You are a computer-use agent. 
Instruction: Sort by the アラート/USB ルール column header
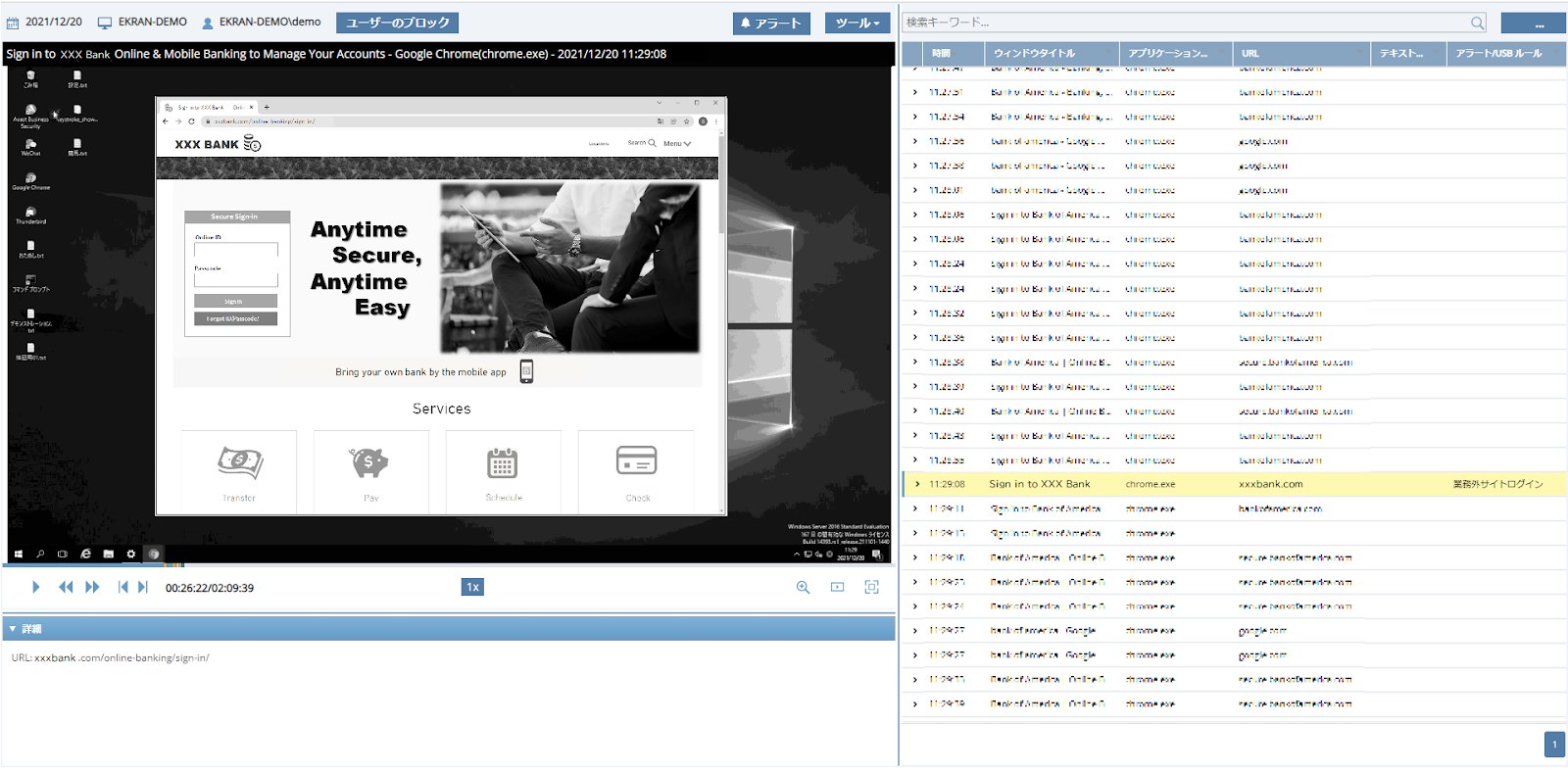click(x=1505, y=54)
